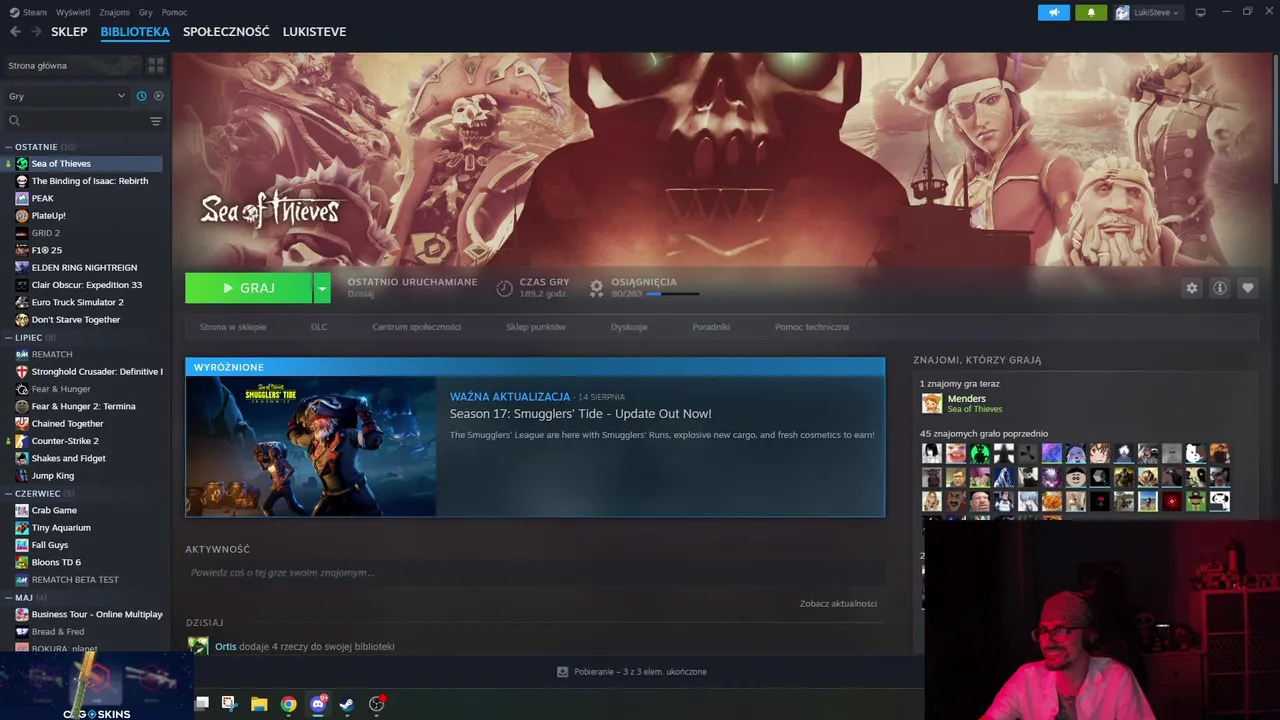Click the CZAS GRY clock icon
Viewport: 1280px width, 720px height.
tap(504, 288)
